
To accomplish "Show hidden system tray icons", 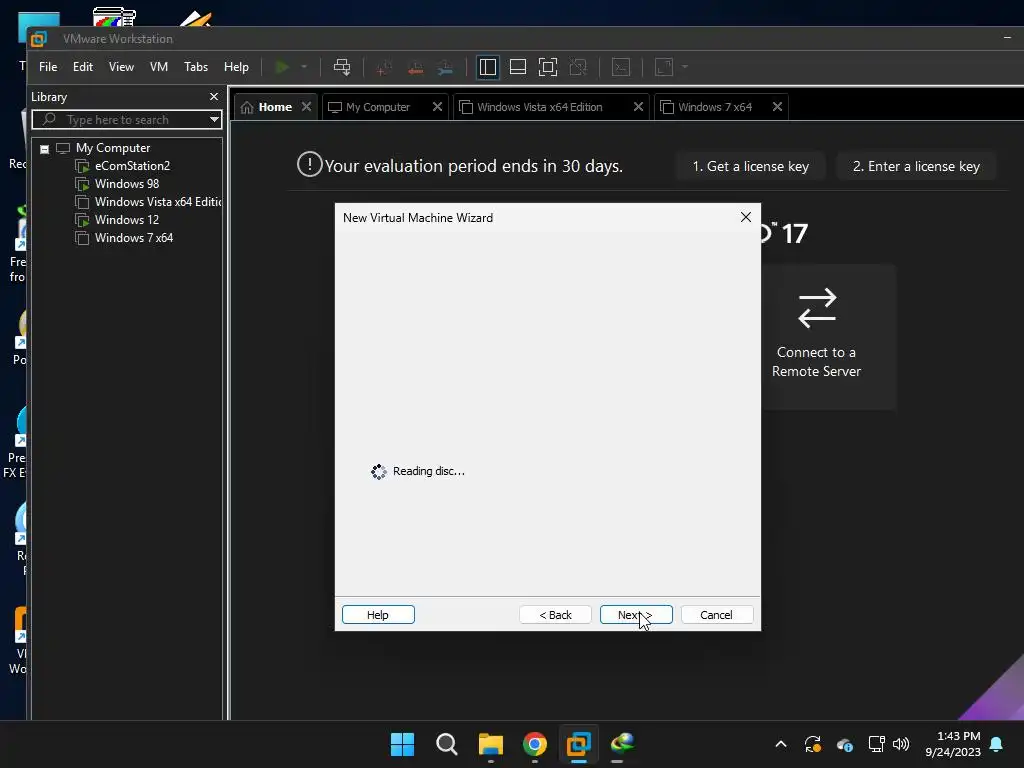I will (780, 744).
